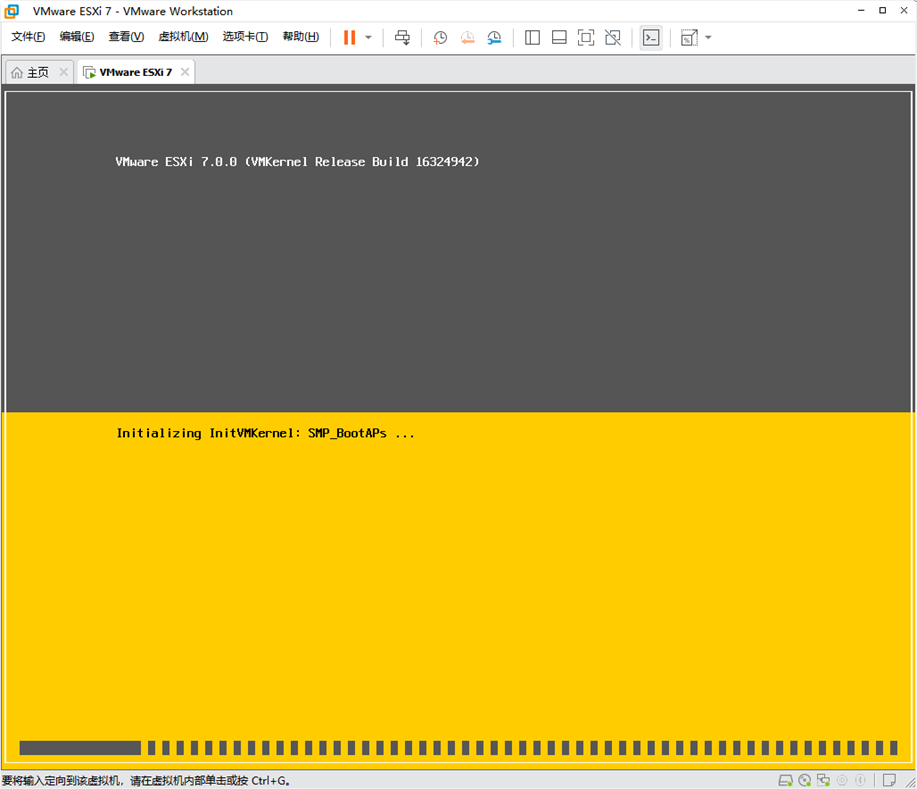
Task: Pause the ESXi virtual machine
Action: pyautogui.click(x=349, y=37)
